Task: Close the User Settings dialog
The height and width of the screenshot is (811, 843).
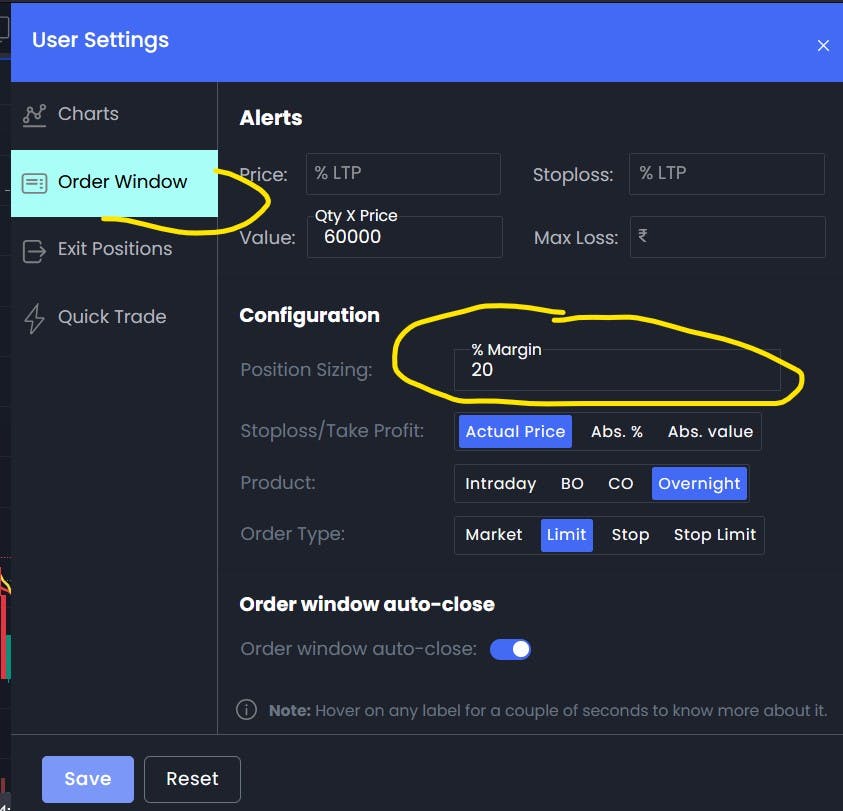Action: pyautogui.click(x=823, y=46)
